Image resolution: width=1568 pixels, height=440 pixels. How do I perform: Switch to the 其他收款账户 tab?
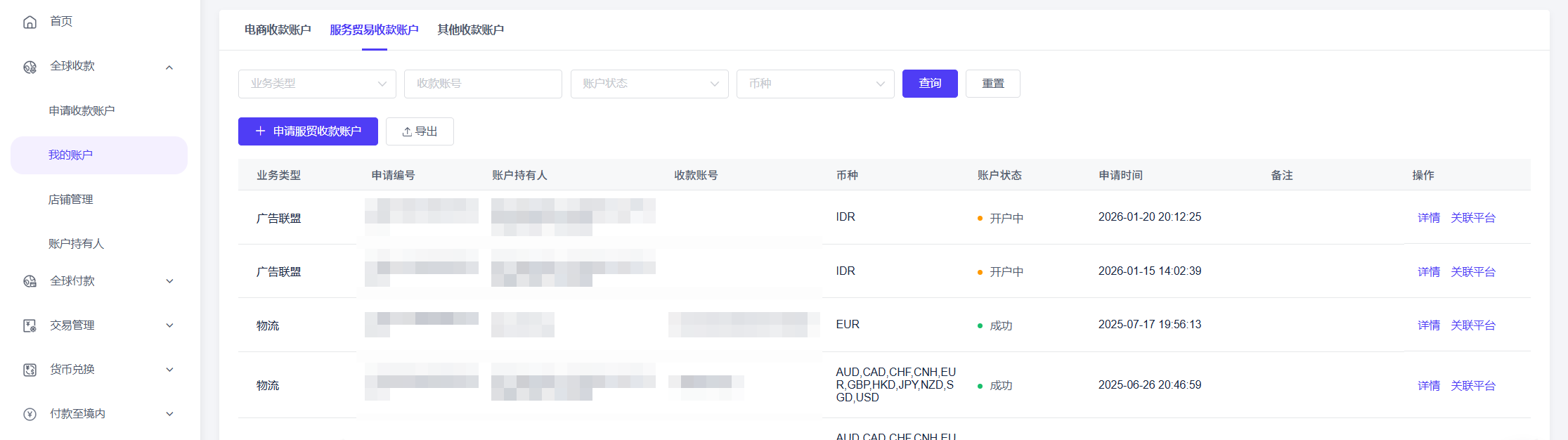coord(470,30)
